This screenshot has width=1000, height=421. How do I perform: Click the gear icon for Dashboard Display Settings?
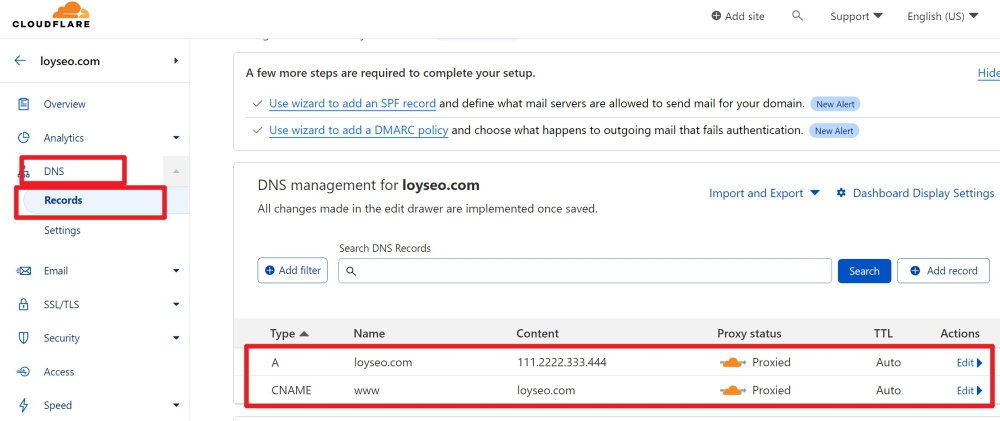pyautogui.click(x=841, y=193)
